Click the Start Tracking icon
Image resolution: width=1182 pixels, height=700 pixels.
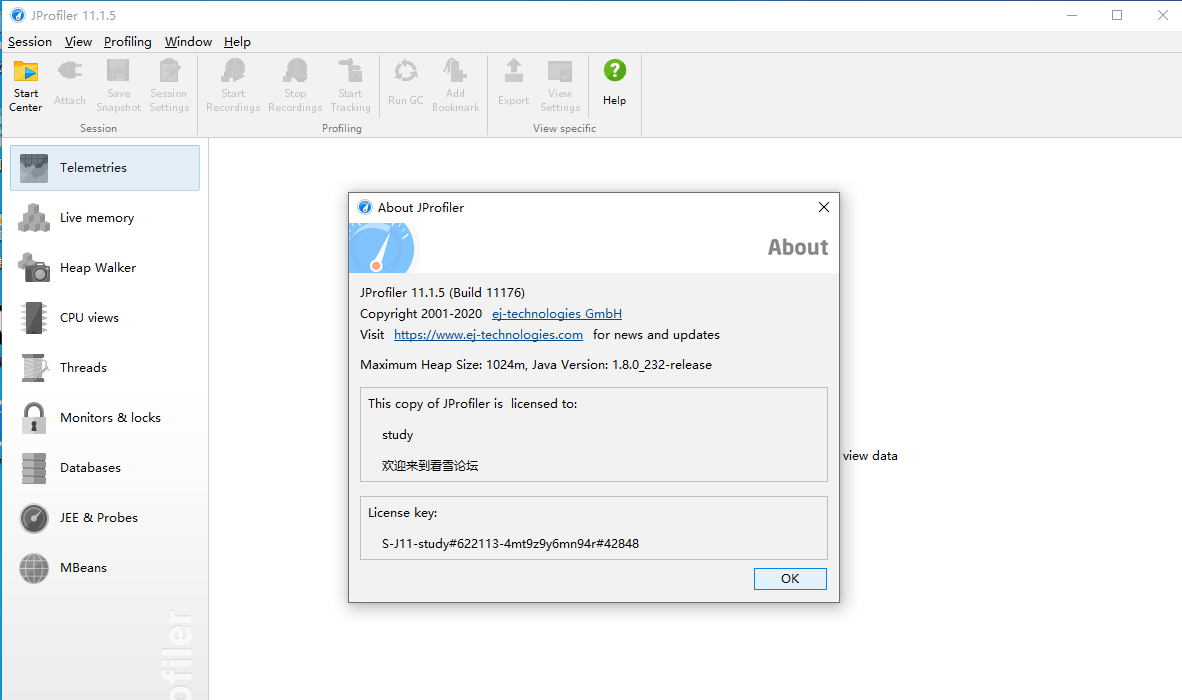click(351, 86)
